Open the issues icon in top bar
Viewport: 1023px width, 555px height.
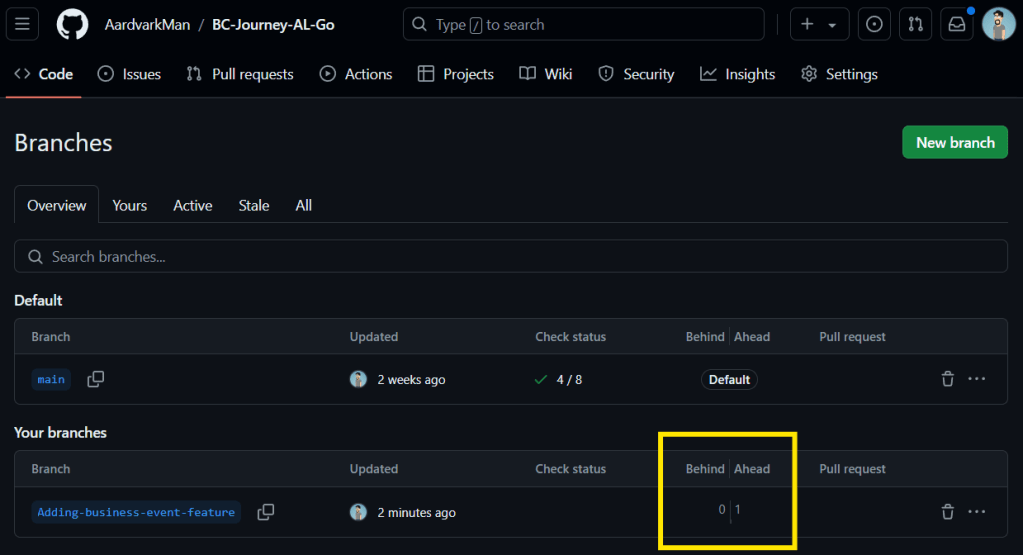[x=874, y=24]
